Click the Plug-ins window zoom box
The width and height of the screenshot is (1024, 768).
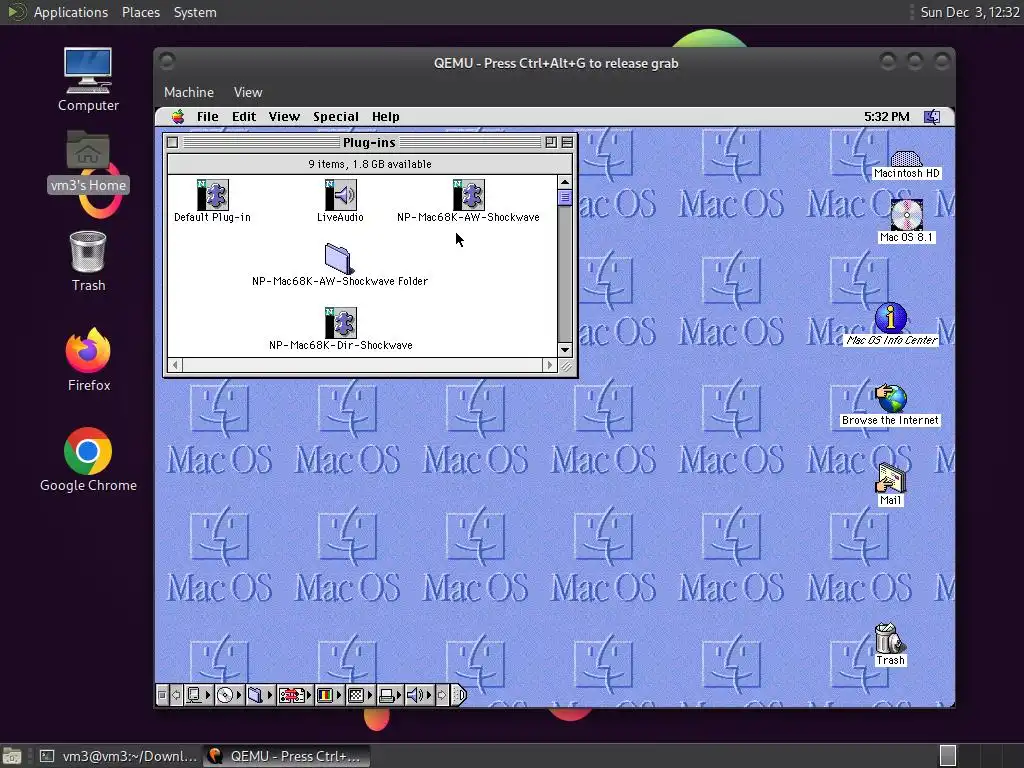551,142
